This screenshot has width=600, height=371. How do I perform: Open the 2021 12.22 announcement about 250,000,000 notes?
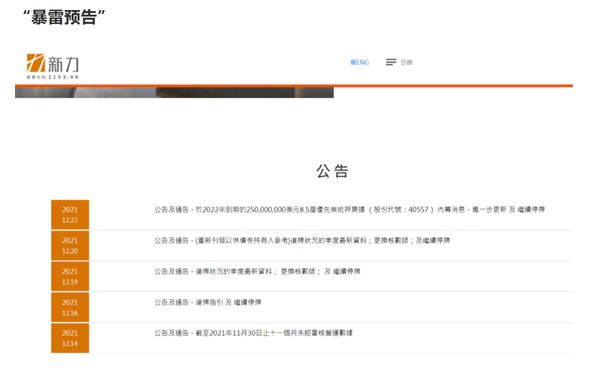pyautogui.click(x=349, y=210)
